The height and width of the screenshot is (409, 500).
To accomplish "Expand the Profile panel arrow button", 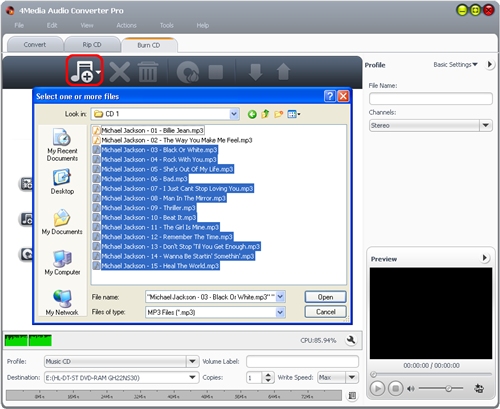I will (x=489, y=64).
